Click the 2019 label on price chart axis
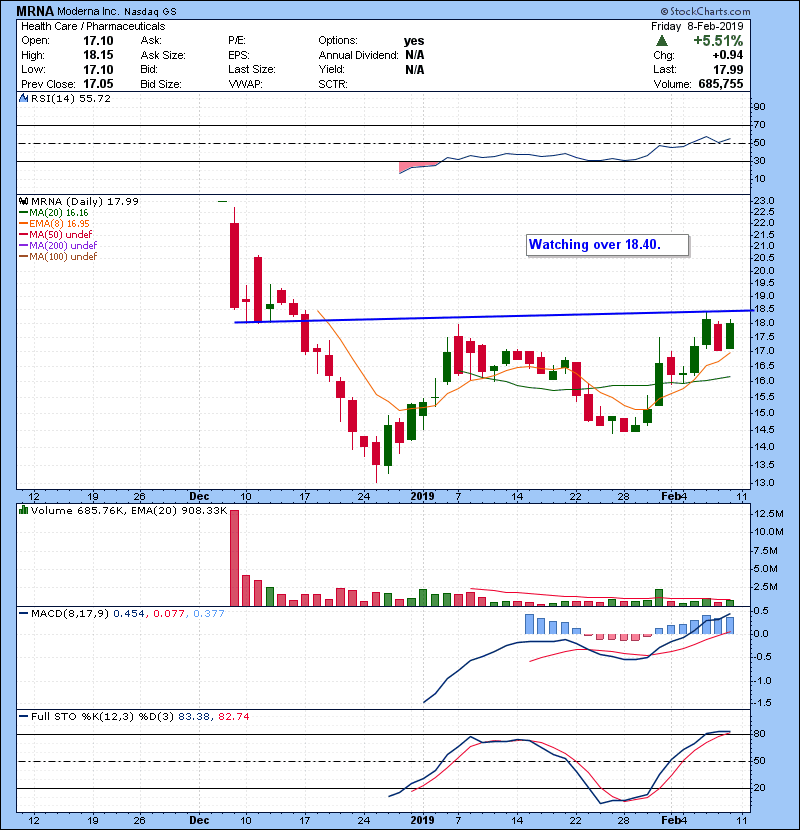Screen dimensions: 800x830 422,497
